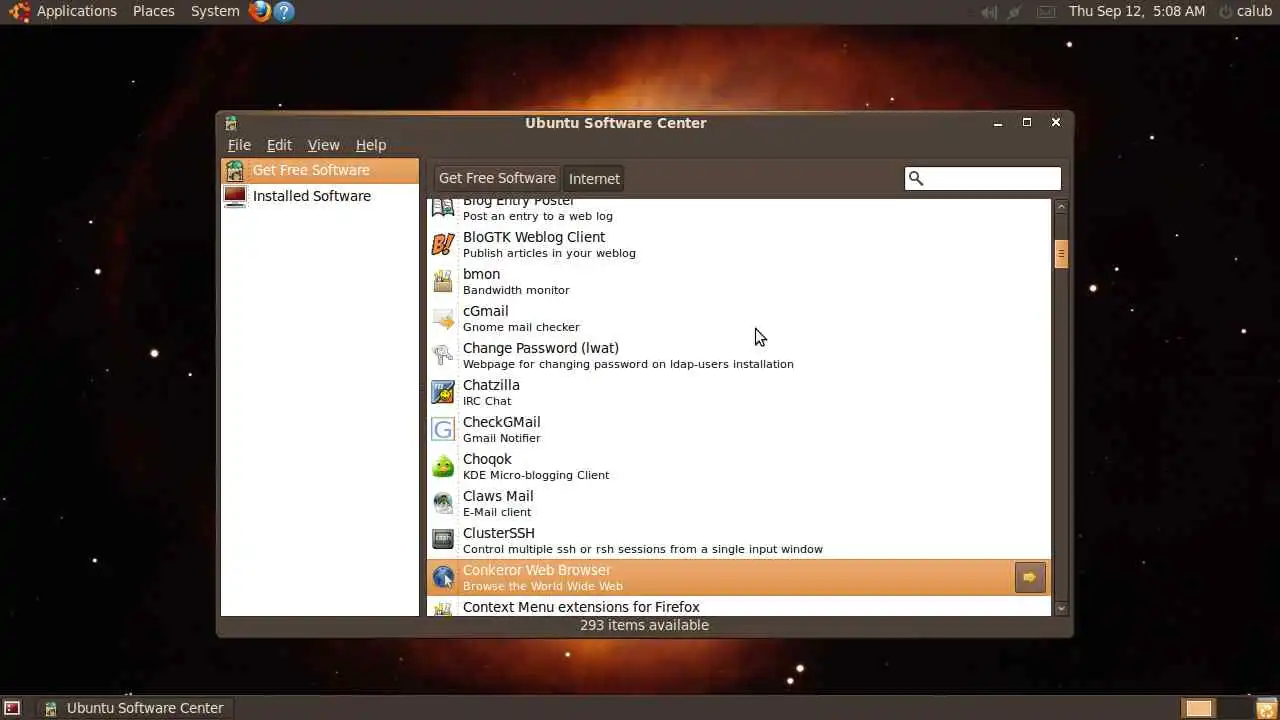The image size is (1280, 720).
Task: Click the ClusterSSH terminal icon
Action: 443,540
